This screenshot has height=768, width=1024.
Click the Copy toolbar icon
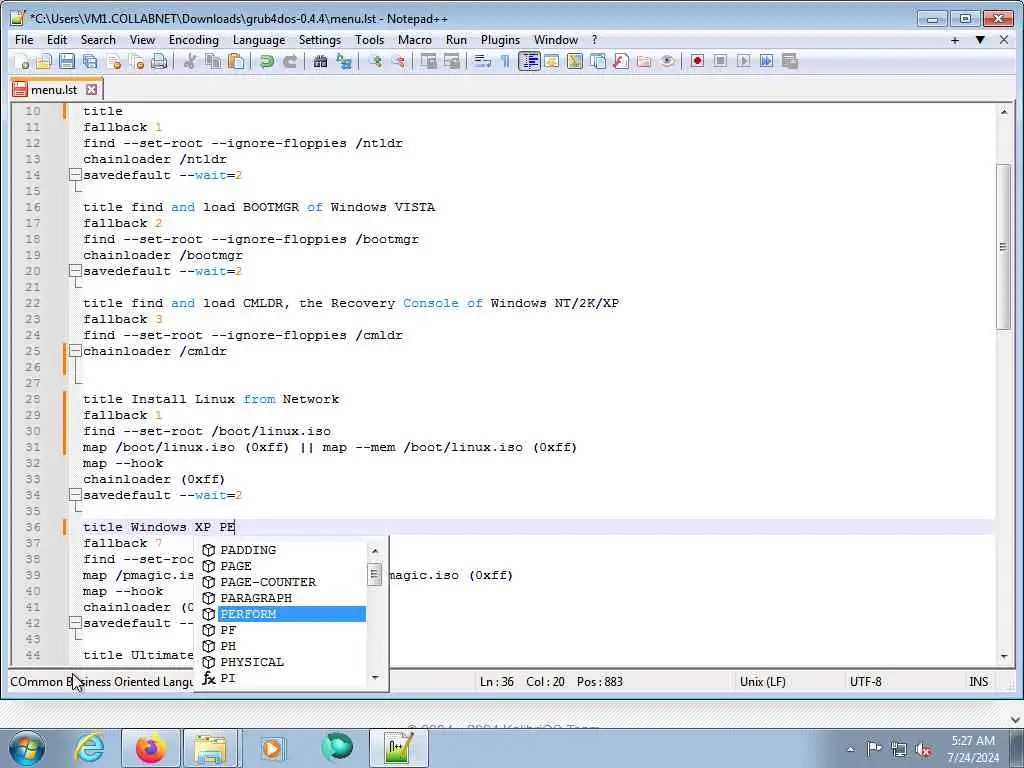pos(213,61)
